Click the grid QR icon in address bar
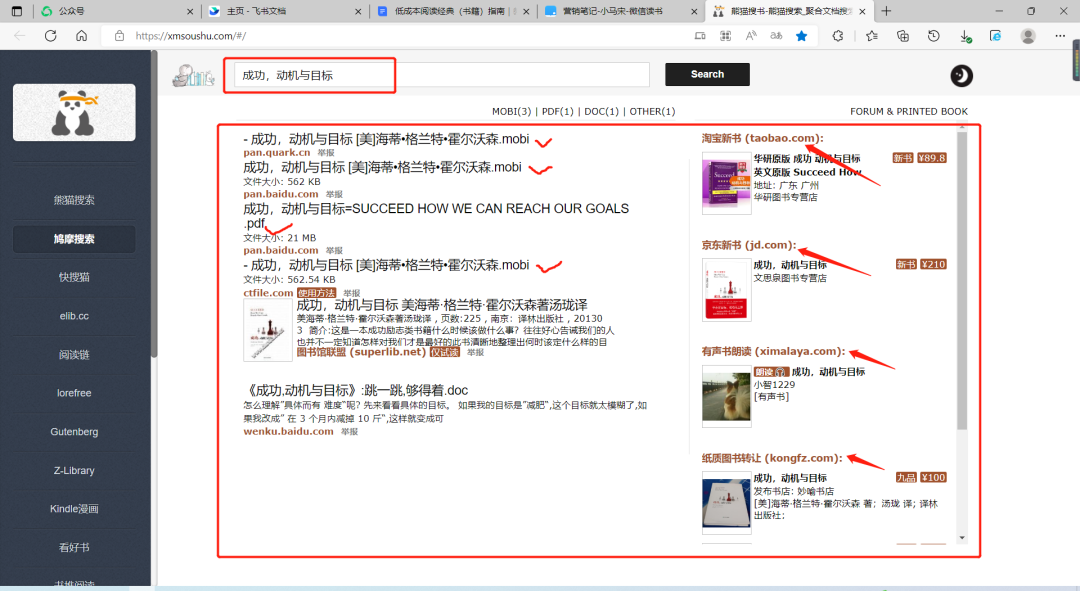 [725, 36]
